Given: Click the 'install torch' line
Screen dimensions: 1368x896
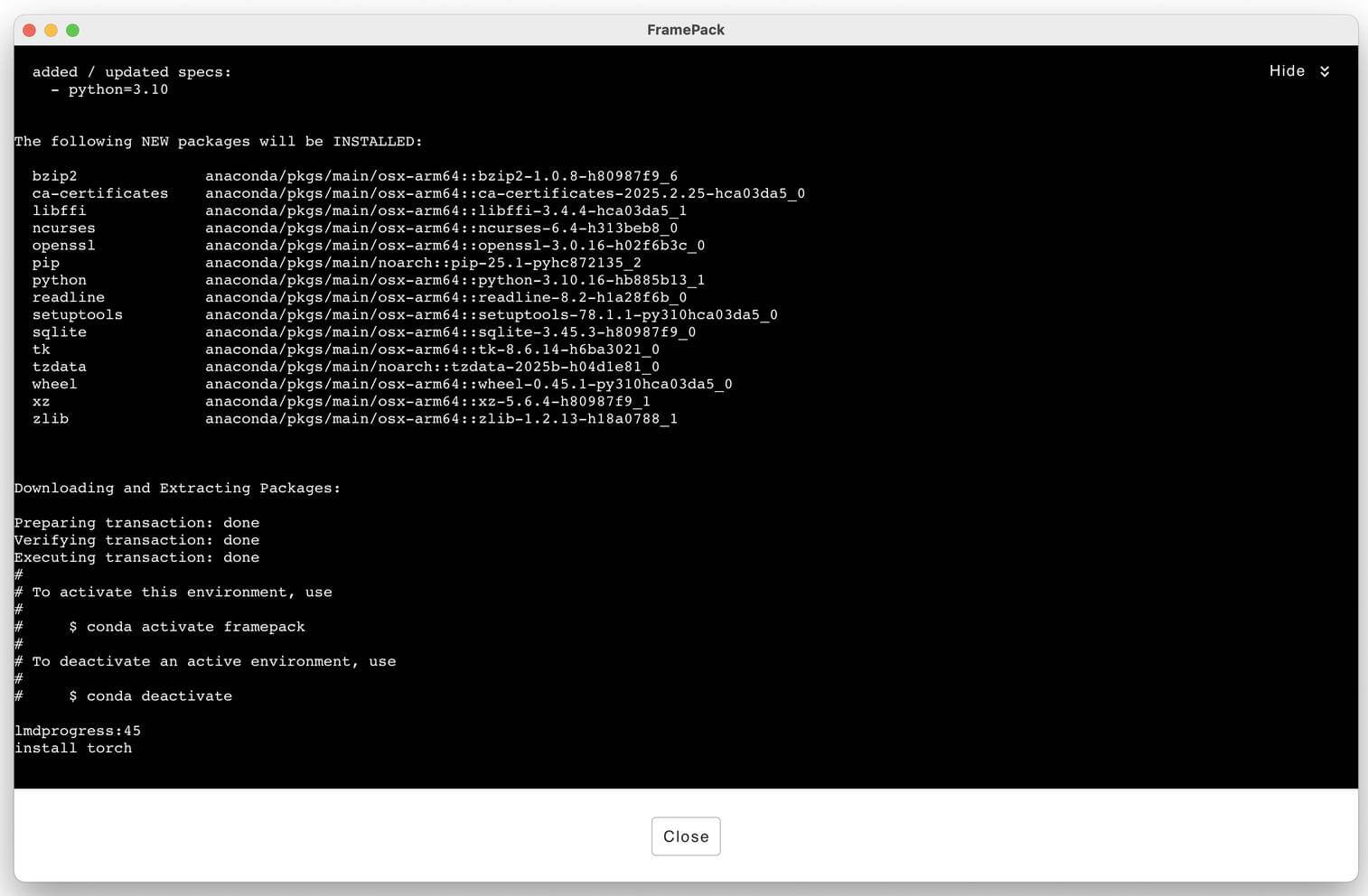Looking at the screenshot, I should click(x=73, y=748).
